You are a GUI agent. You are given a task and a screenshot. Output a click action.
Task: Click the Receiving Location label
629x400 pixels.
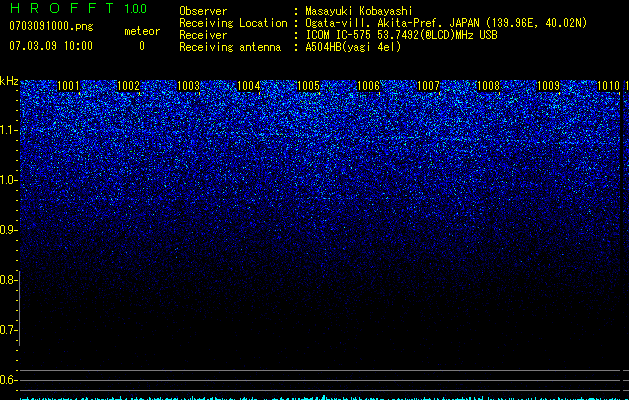(233, 23)
